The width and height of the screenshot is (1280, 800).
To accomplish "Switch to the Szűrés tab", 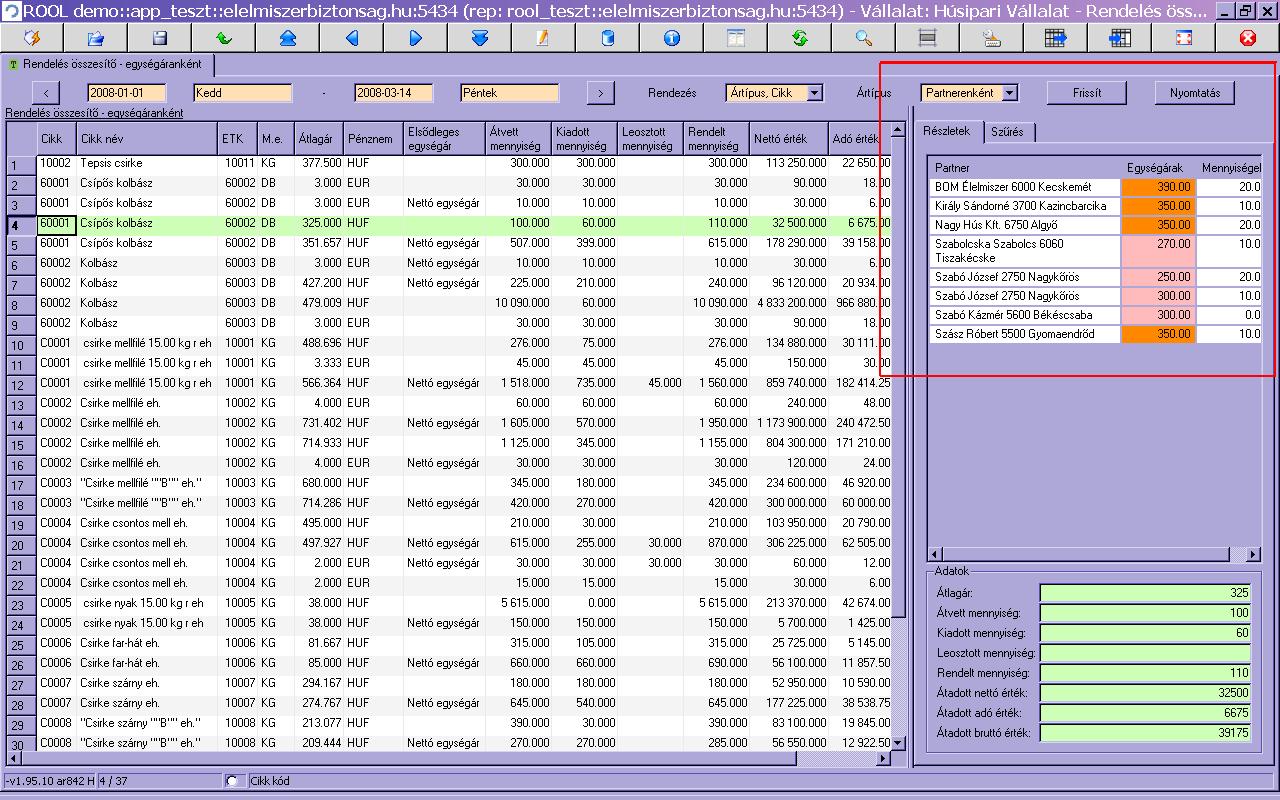I will coord(1006,132).
